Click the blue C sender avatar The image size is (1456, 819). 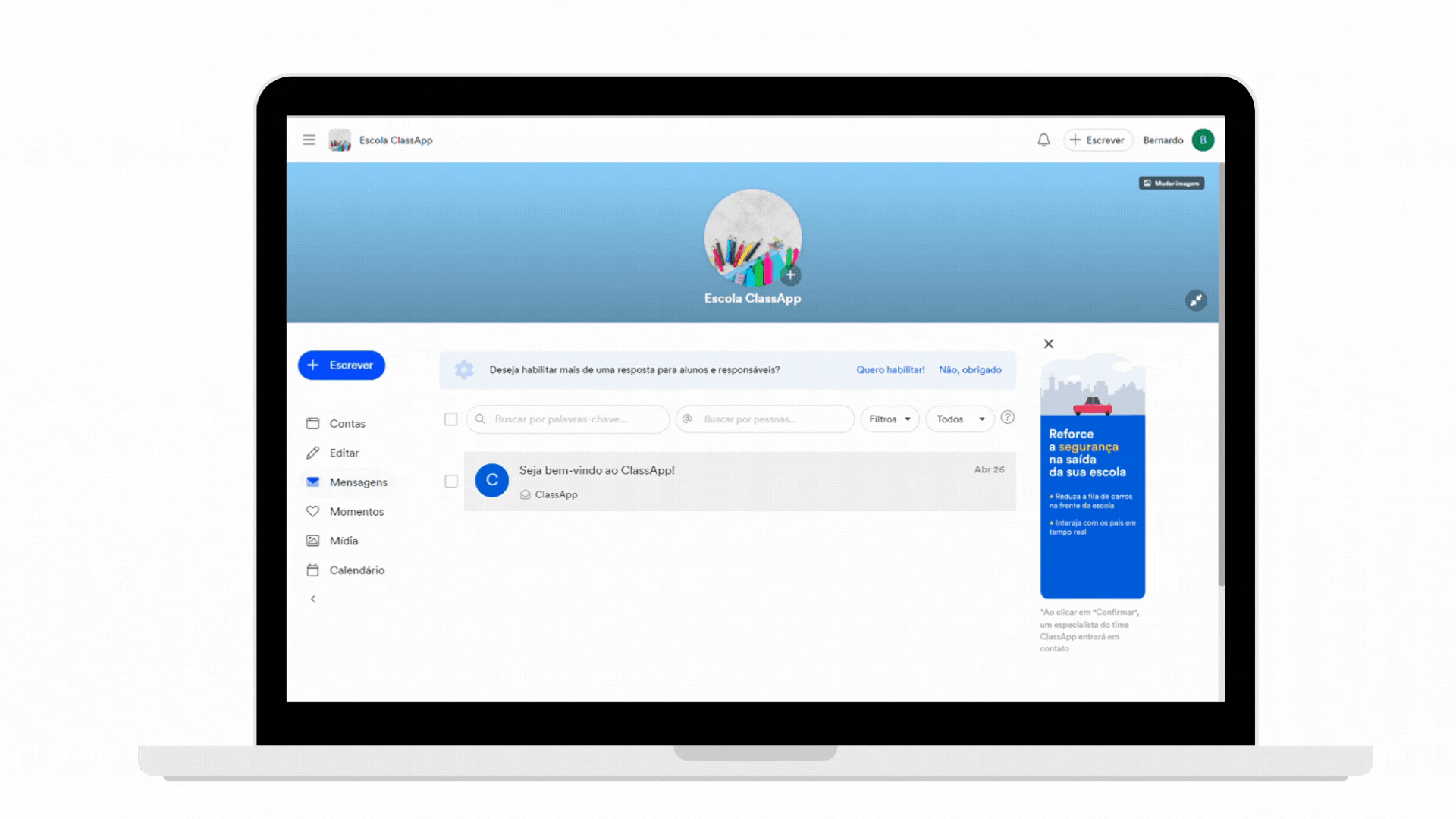tap(491, 481)
